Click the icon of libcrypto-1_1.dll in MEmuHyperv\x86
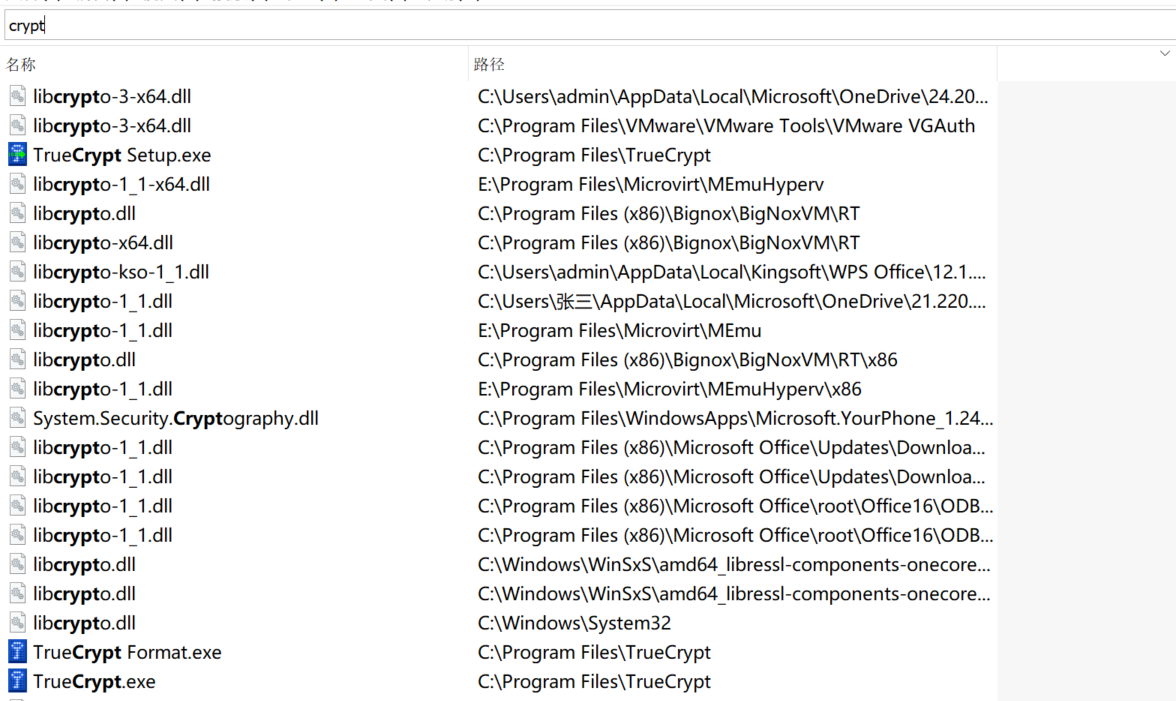The width and height of the screenshot is (1176, 701). [x=17, y=389]
